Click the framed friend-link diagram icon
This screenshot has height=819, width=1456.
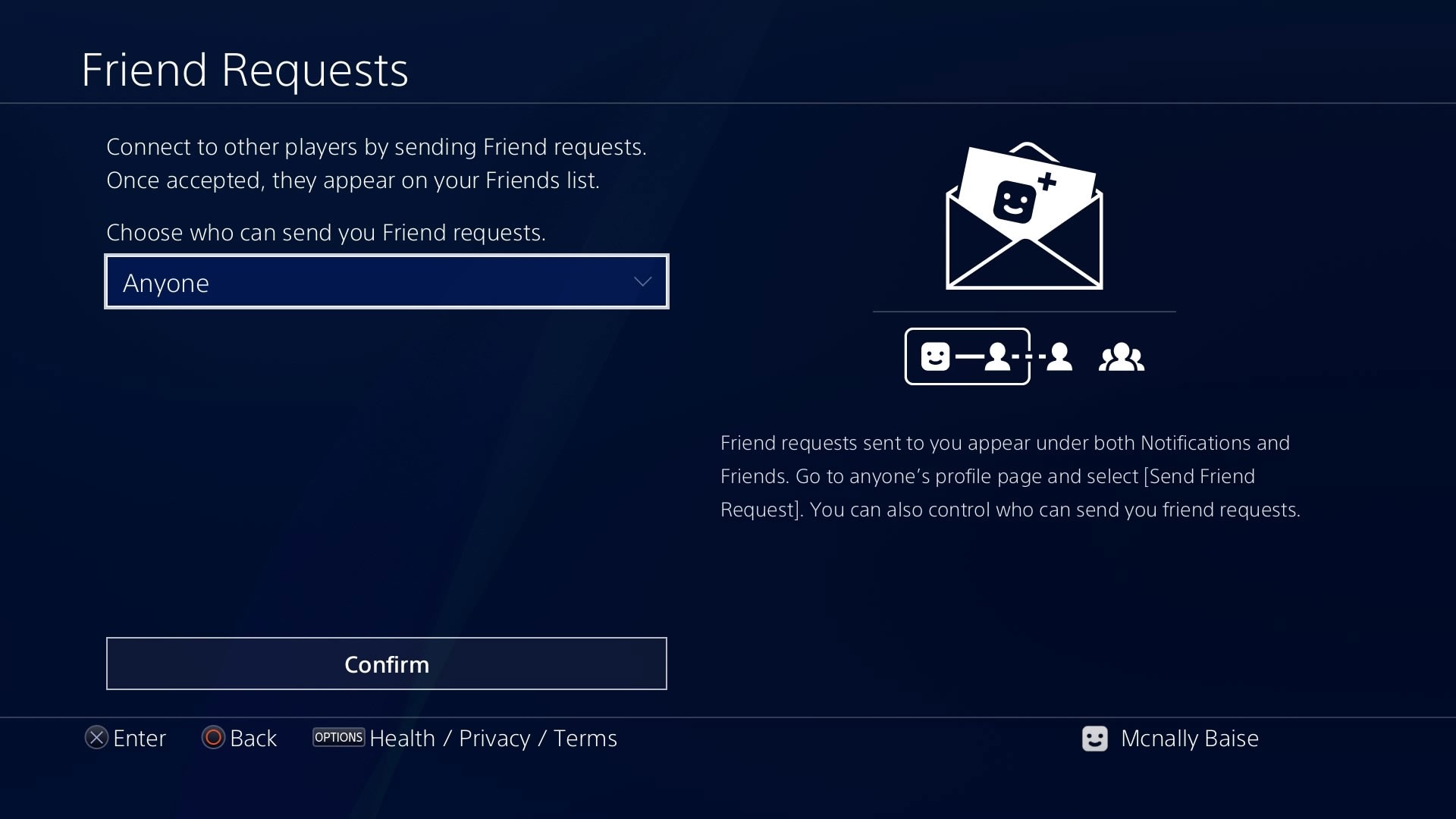tap(967, 356)
